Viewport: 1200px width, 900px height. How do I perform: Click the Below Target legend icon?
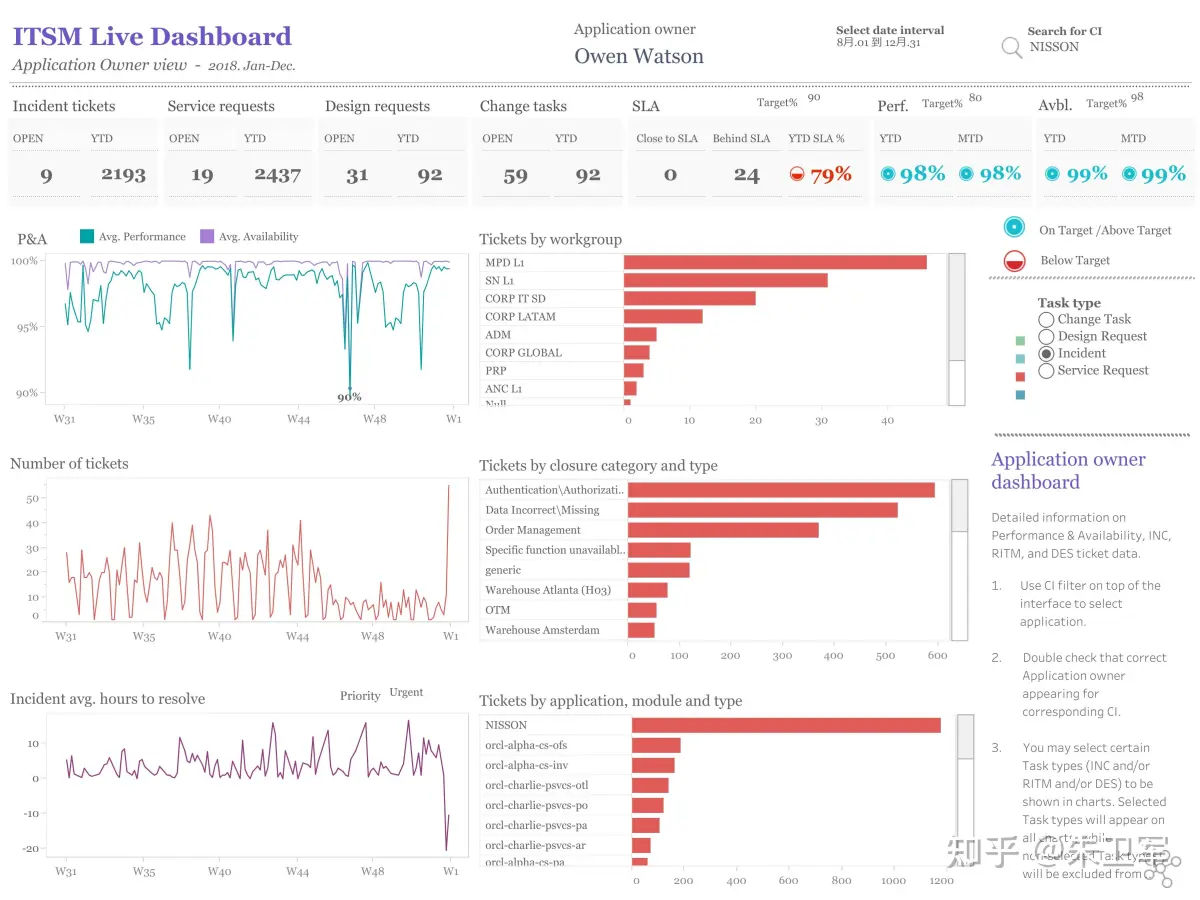coord(1015,261)
